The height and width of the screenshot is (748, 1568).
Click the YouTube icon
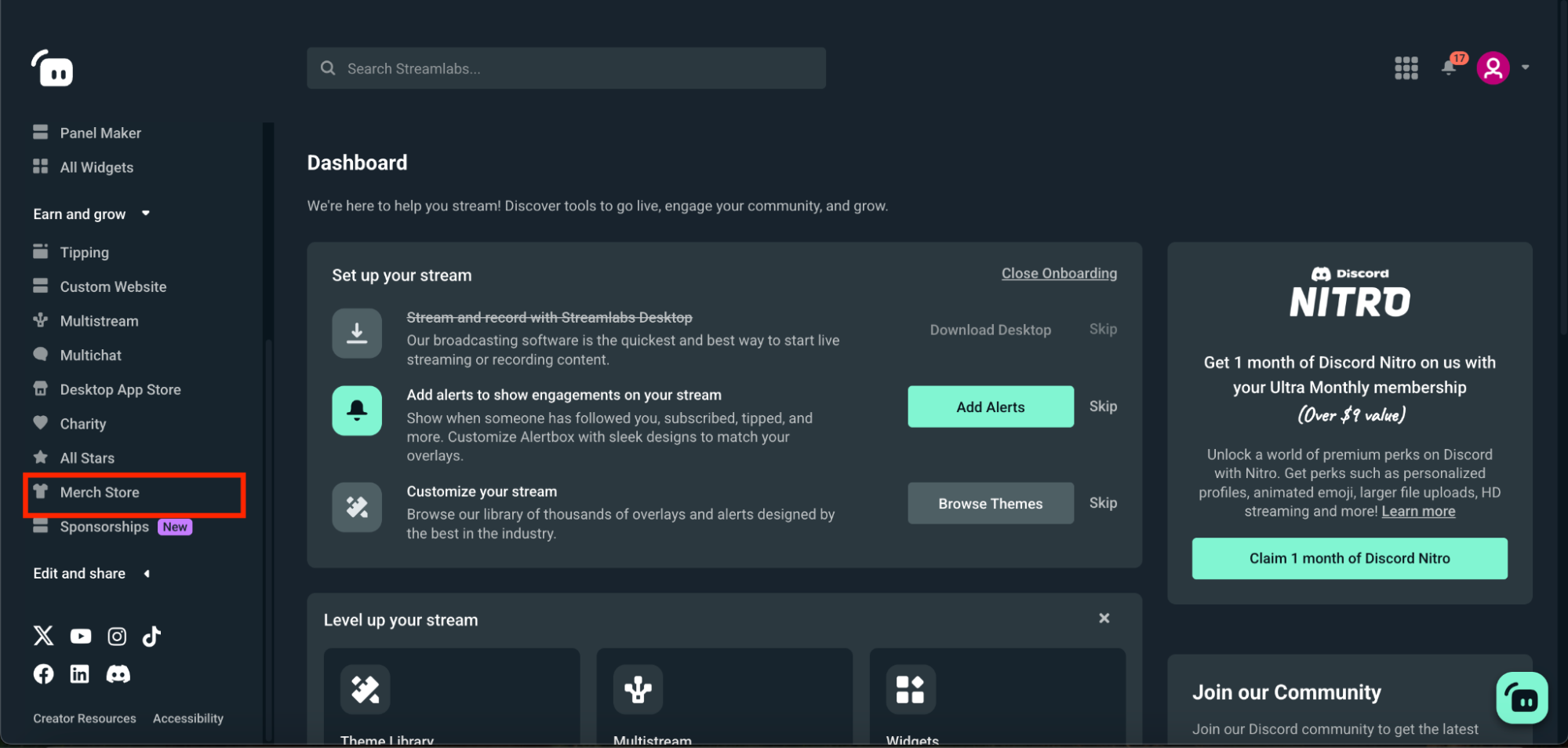pyautogui.click(x=80, y=636)
